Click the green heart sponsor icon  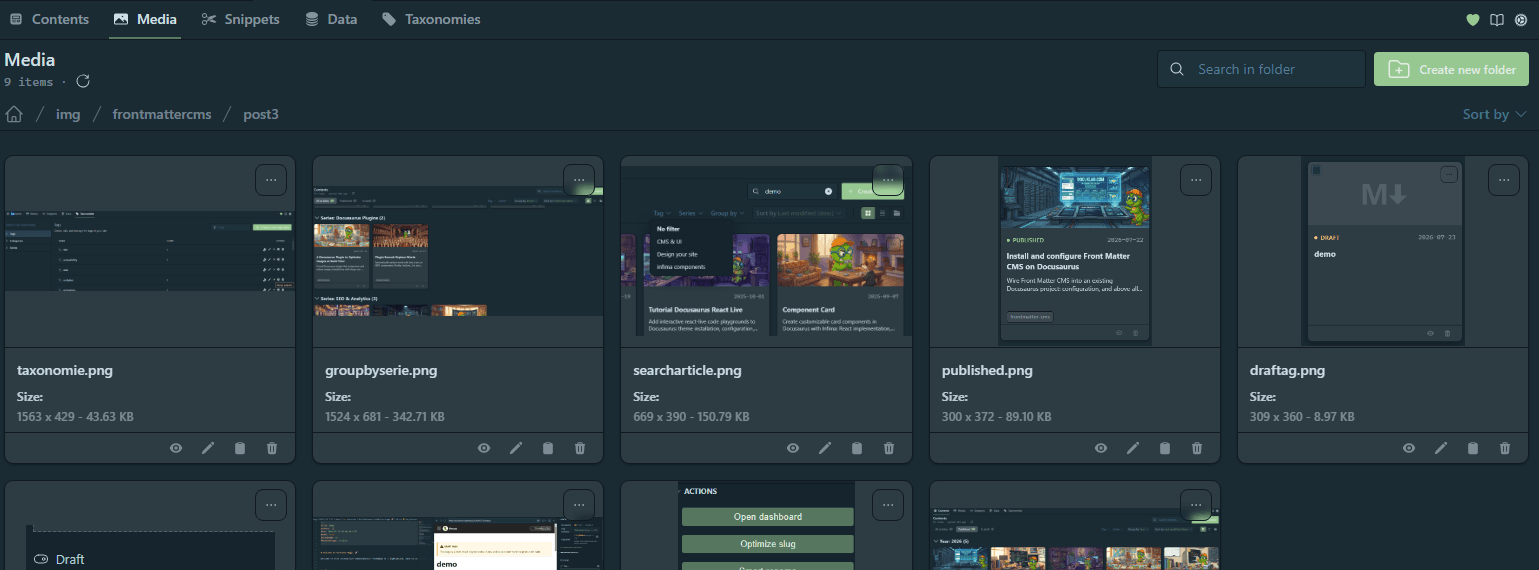click(1472, 20)
